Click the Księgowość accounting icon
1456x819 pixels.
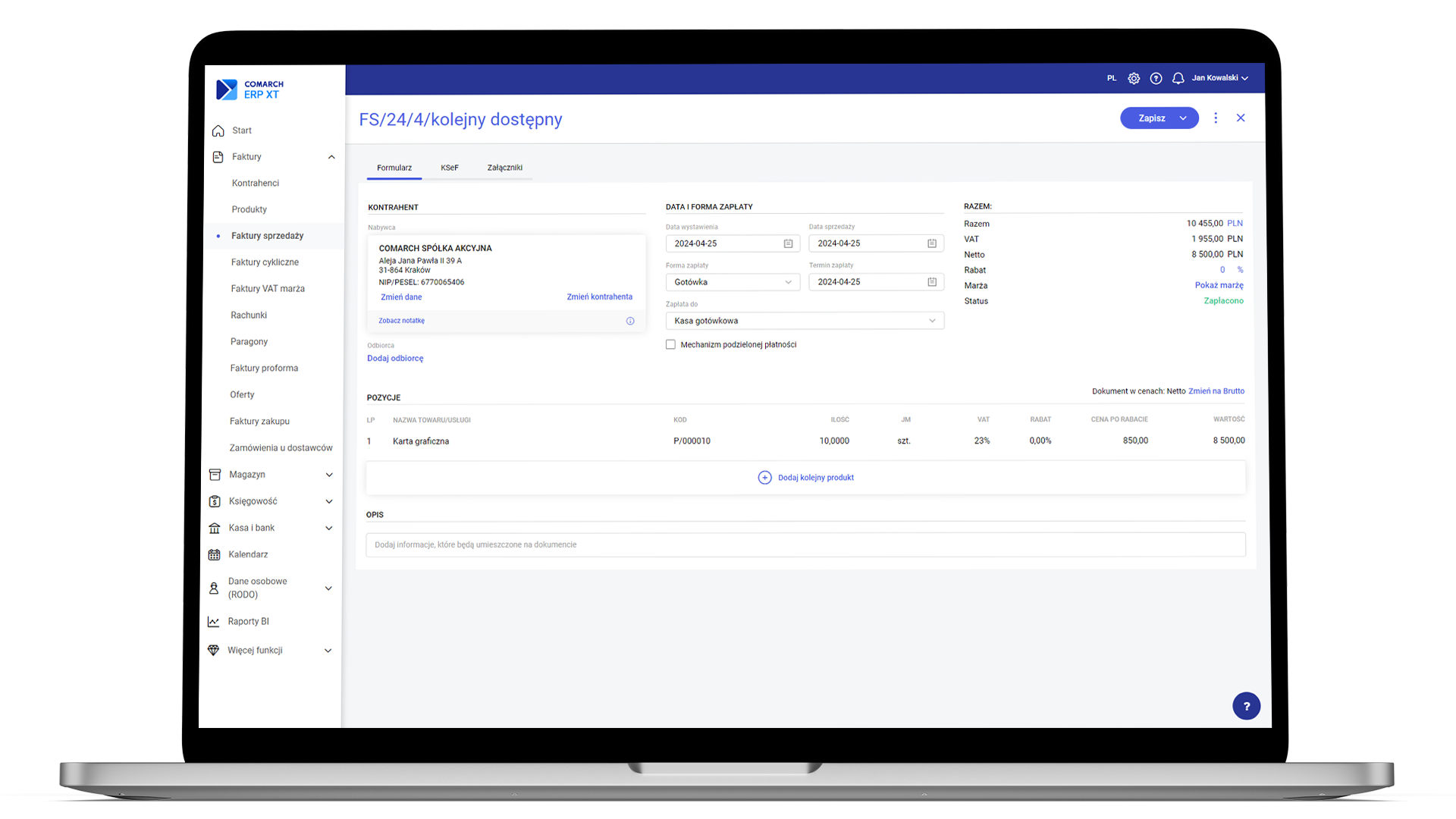point(215,501)
